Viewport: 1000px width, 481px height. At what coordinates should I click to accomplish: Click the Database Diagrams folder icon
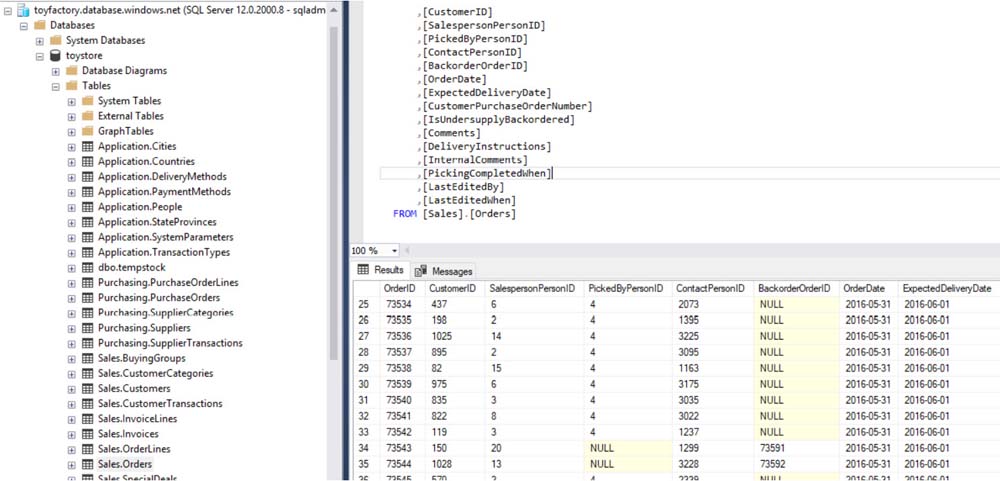pyautogui.click(x=72, y=71)
